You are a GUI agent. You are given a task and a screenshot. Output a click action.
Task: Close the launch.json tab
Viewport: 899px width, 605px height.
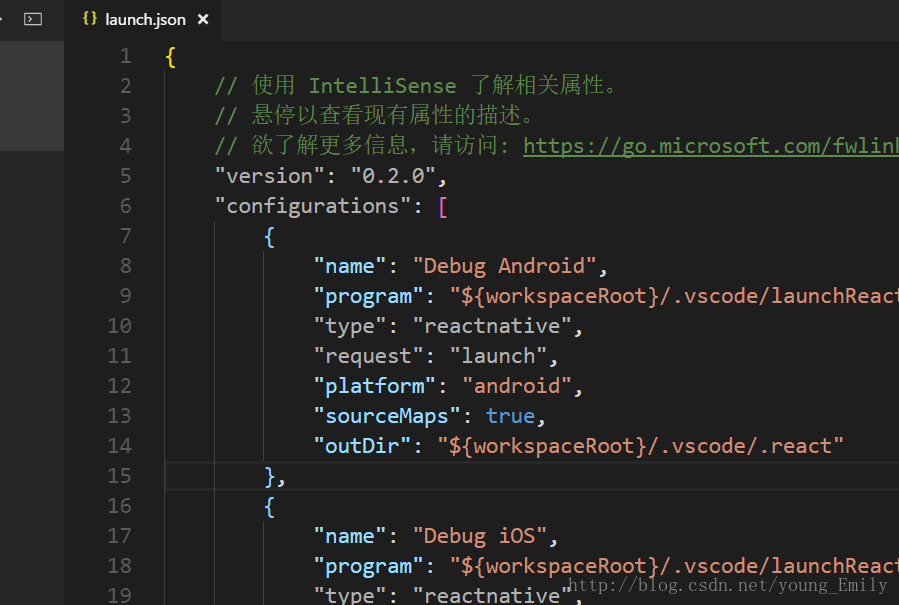point(203,20)
